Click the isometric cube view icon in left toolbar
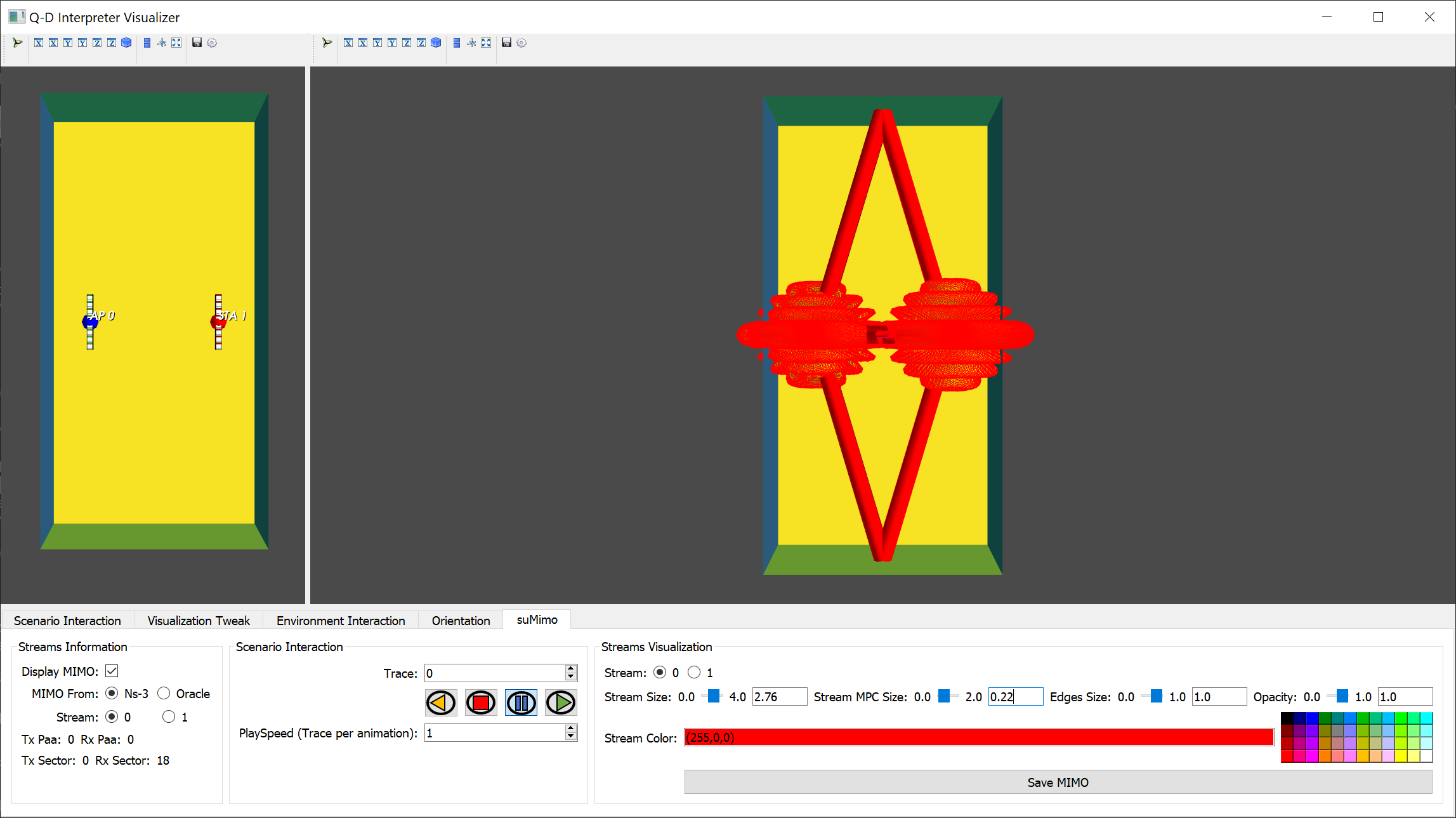1456x818 pixels. click(126, 43)
